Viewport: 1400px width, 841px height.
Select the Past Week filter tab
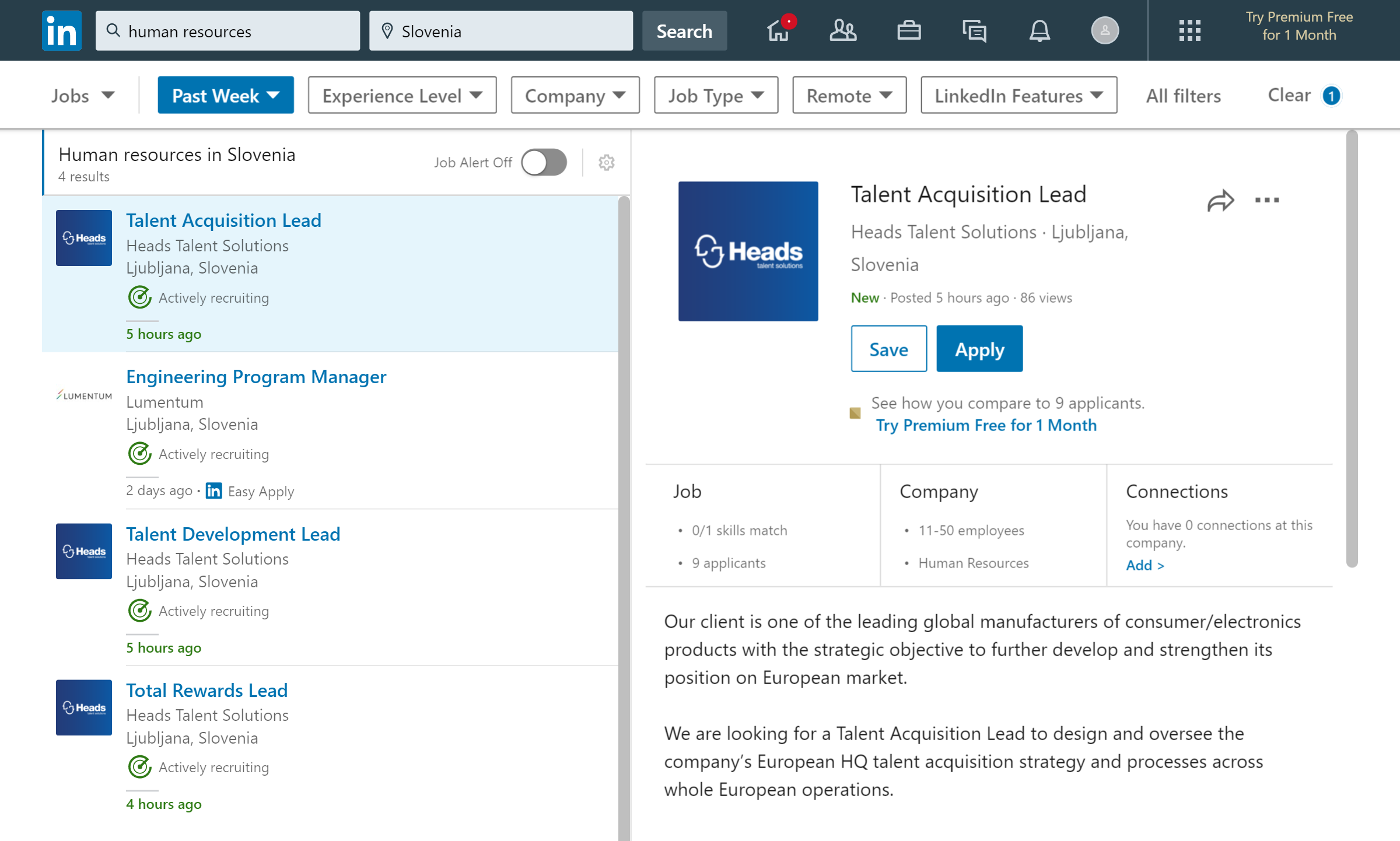[x=225, y=94]
